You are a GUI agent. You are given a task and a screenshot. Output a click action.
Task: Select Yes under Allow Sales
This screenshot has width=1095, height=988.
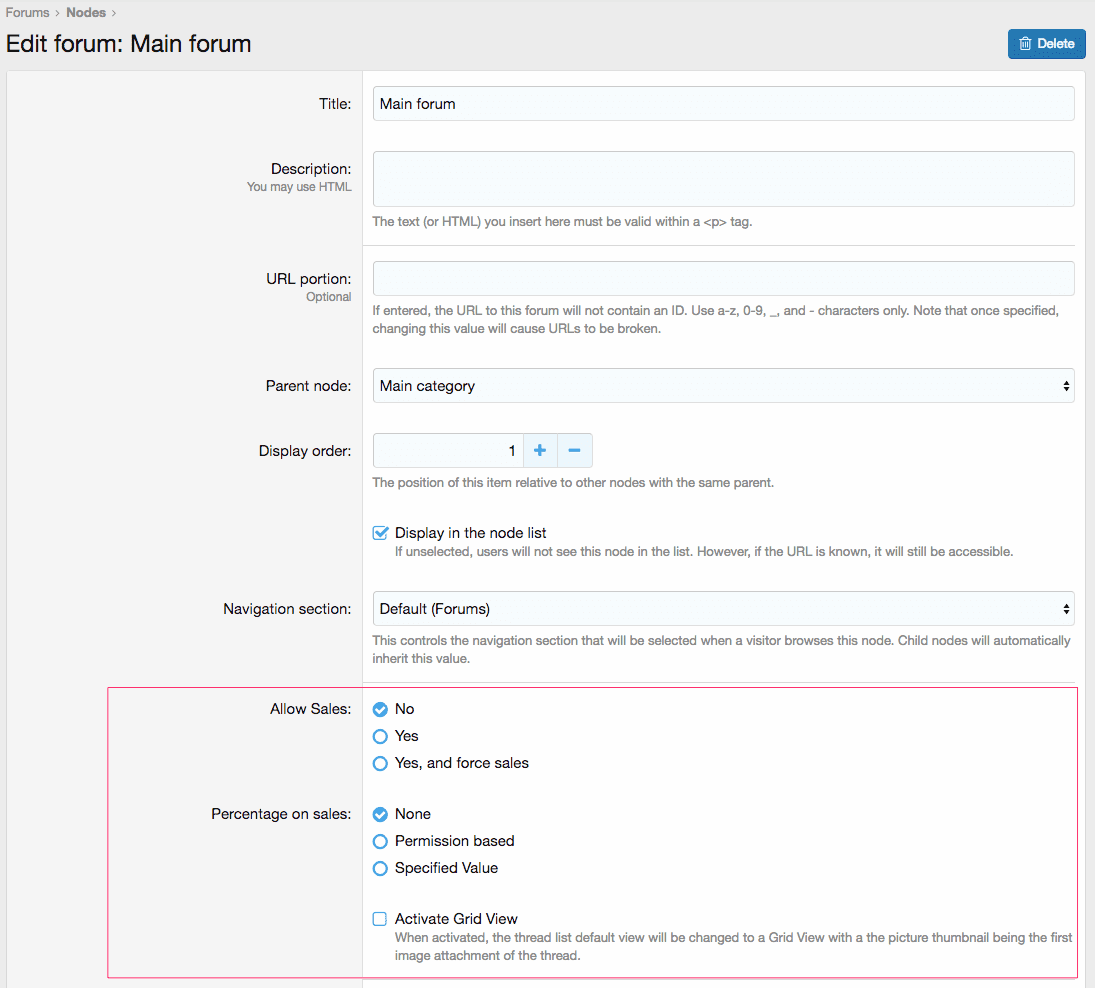coord(380,736)
